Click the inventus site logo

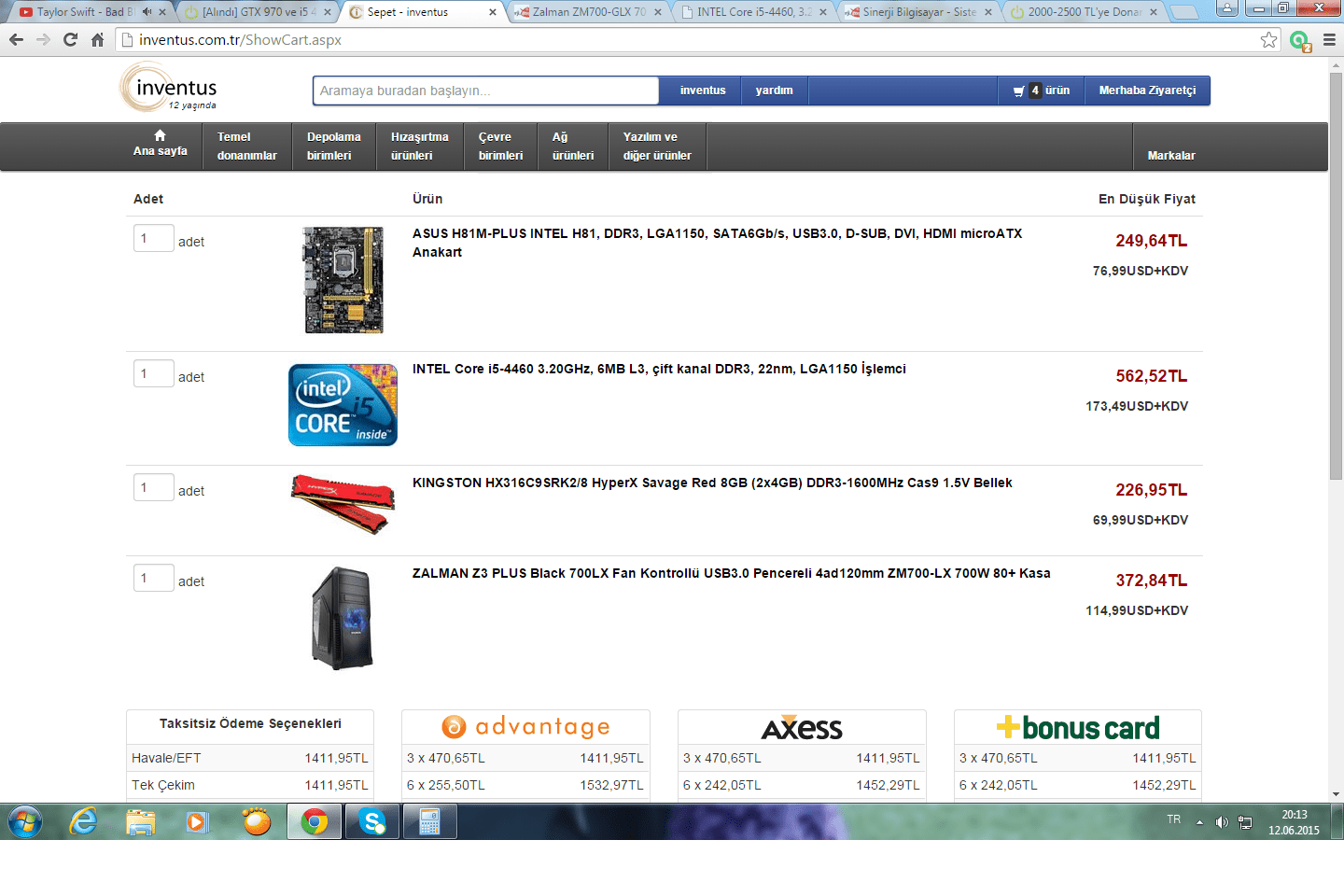pos(170,89)
